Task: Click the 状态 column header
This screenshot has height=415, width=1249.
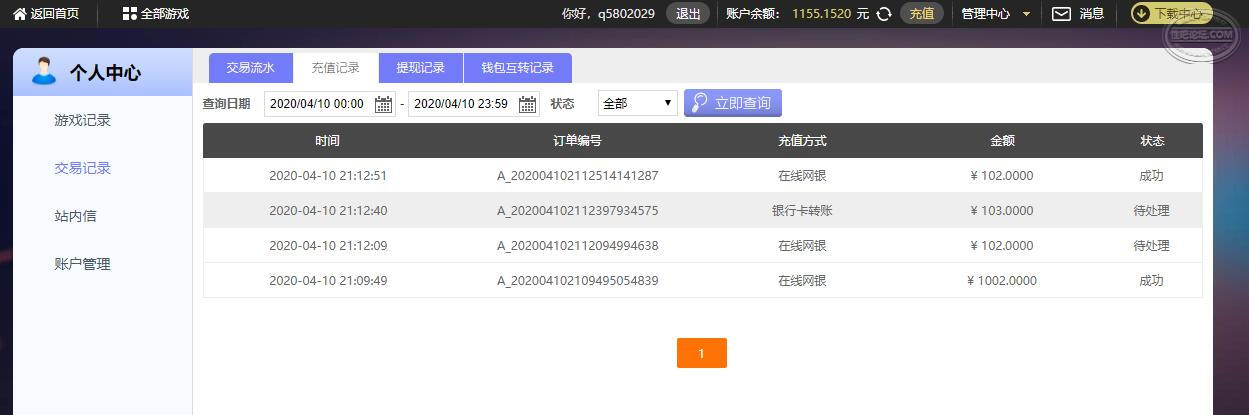Action: click(x=1152, y=141)
